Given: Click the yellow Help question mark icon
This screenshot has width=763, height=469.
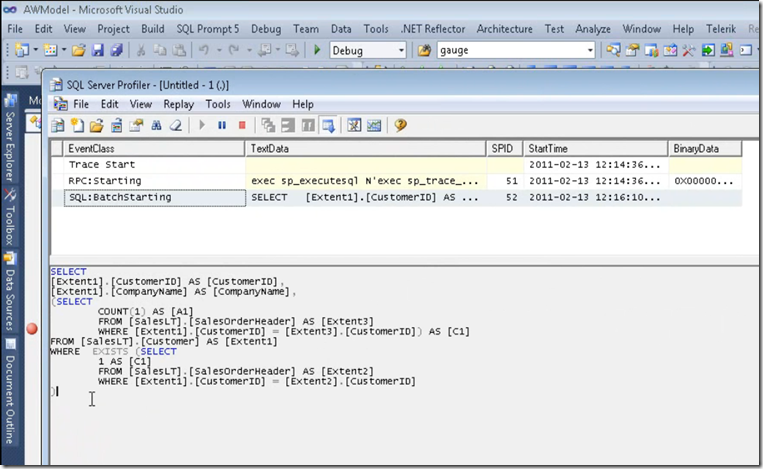Looking at the screenshot, I should pyautogui.click(x=400, y=126).
